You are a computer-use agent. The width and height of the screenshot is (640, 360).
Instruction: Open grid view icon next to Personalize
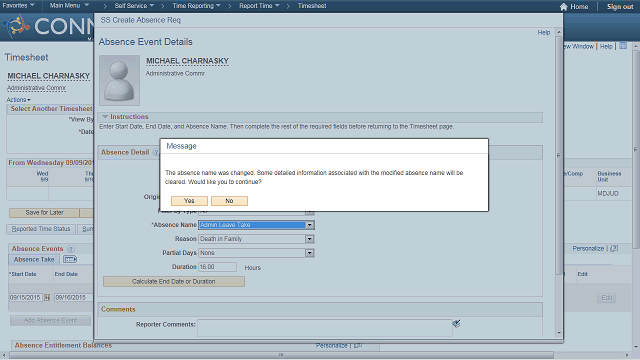pos(614,248)
